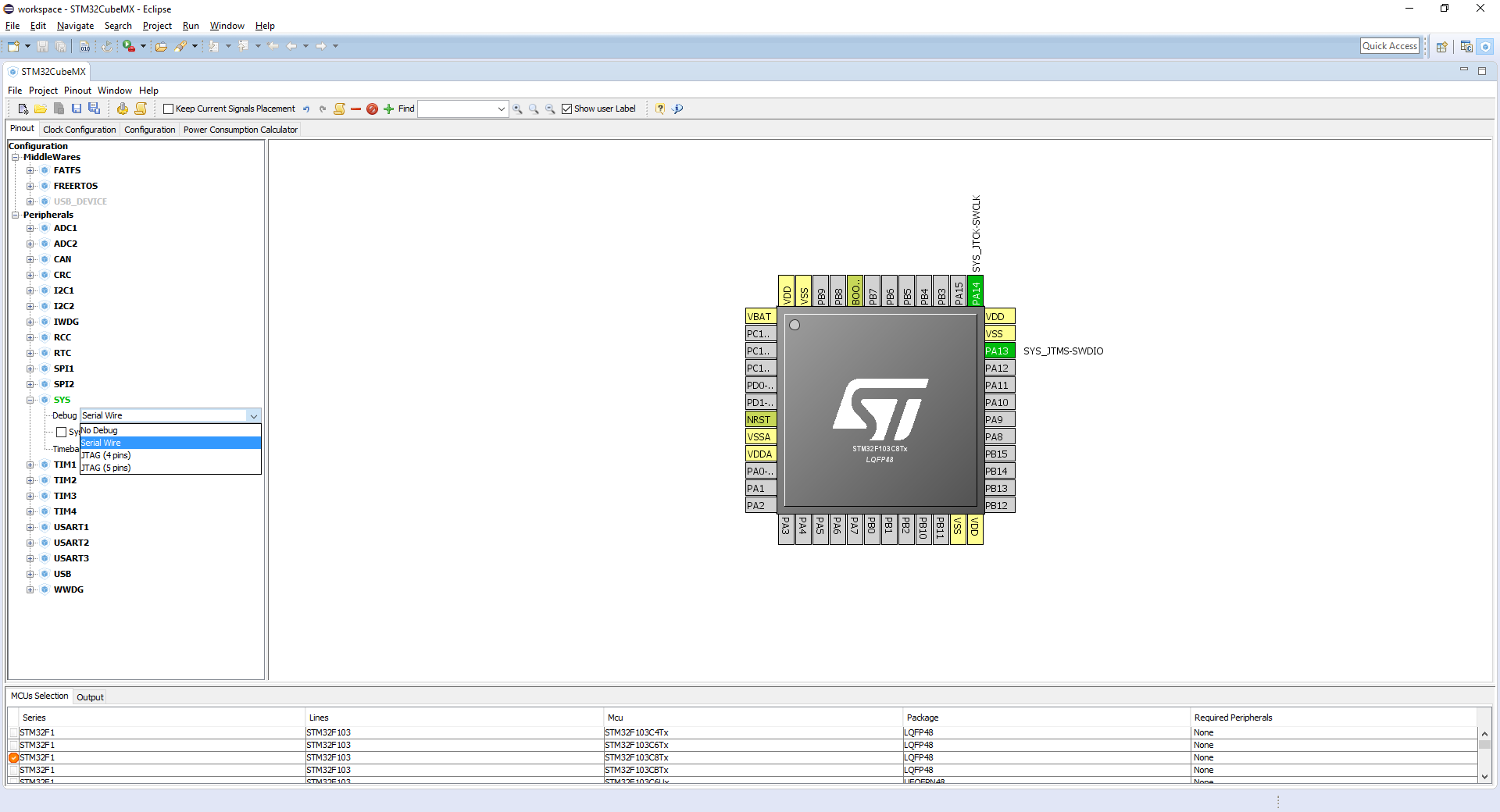This screenshot has width=1500, height=812.
Task: Open the CubeMX Pinout menu
Action: [x=77, y=91]
